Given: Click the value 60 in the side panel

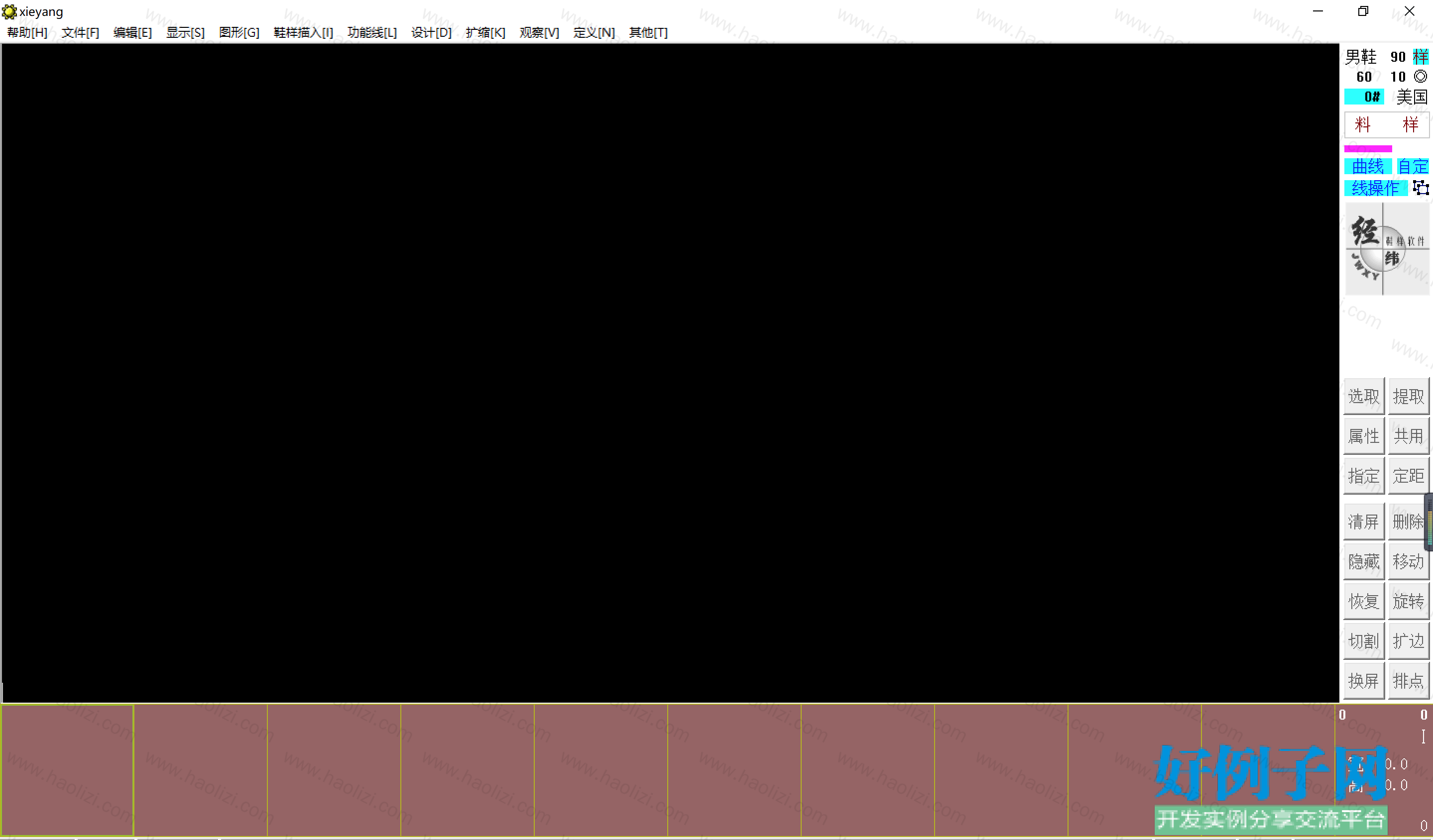Looking at the screenshot, I should point(1364,77).
